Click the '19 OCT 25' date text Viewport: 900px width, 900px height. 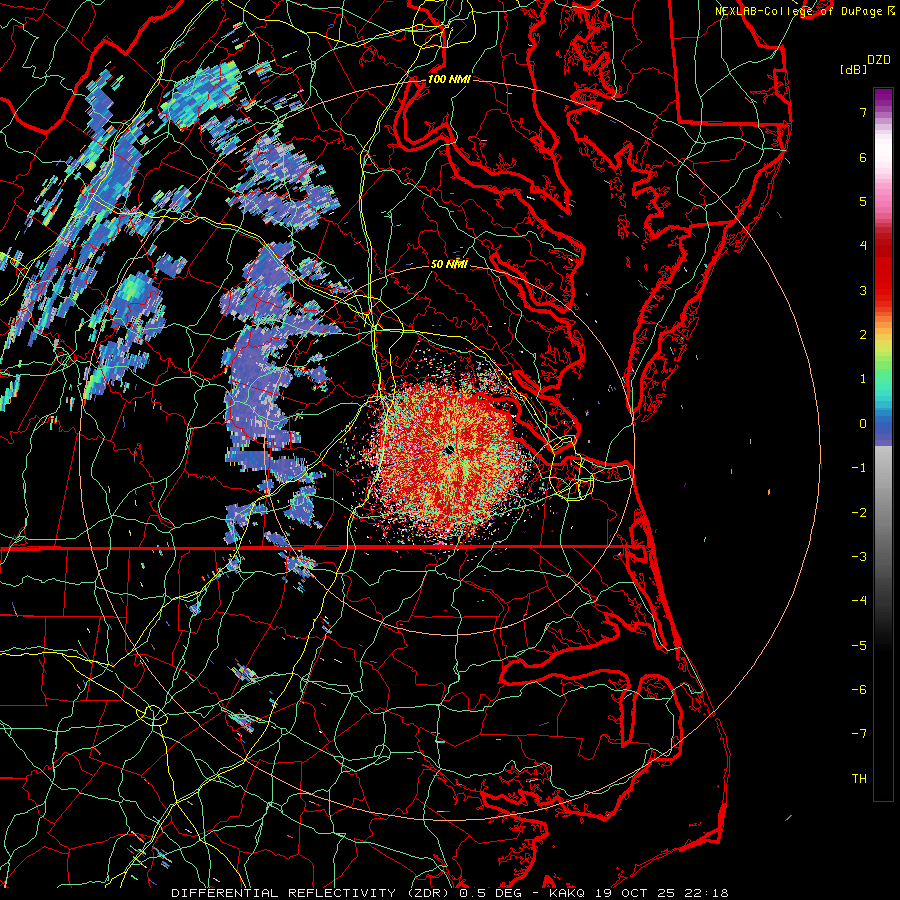634,893
